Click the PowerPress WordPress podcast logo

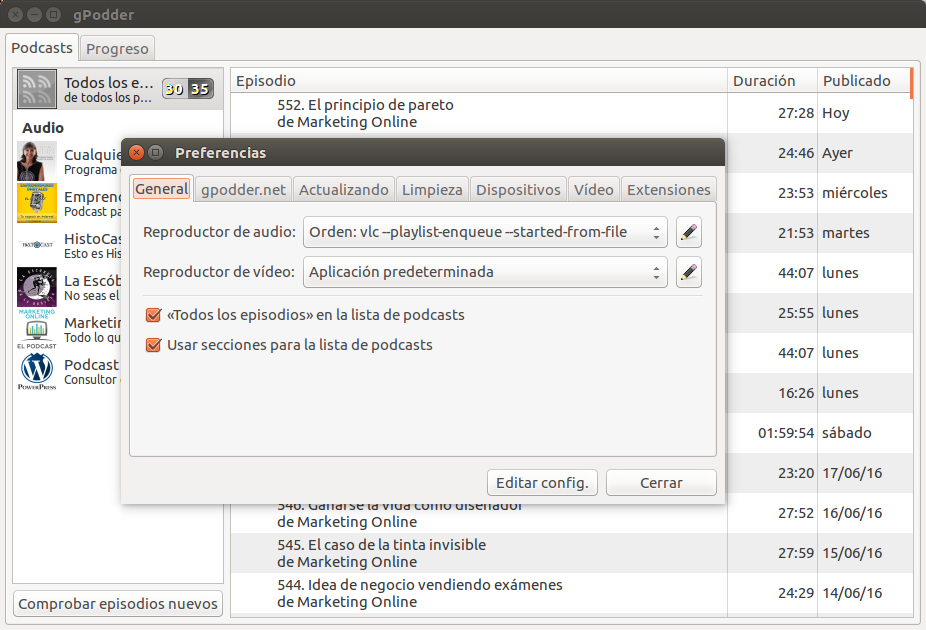pyautogui.click(x=37, y=371)
